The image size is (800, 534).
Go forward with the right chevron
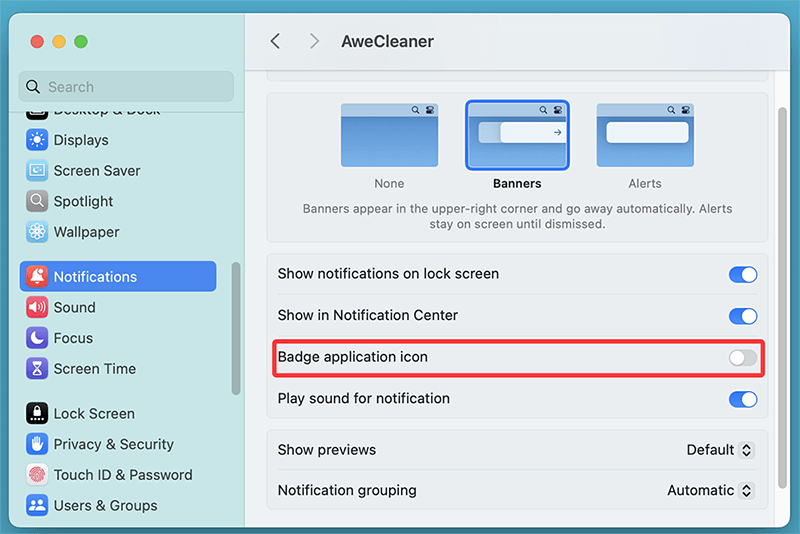(314, 41)
